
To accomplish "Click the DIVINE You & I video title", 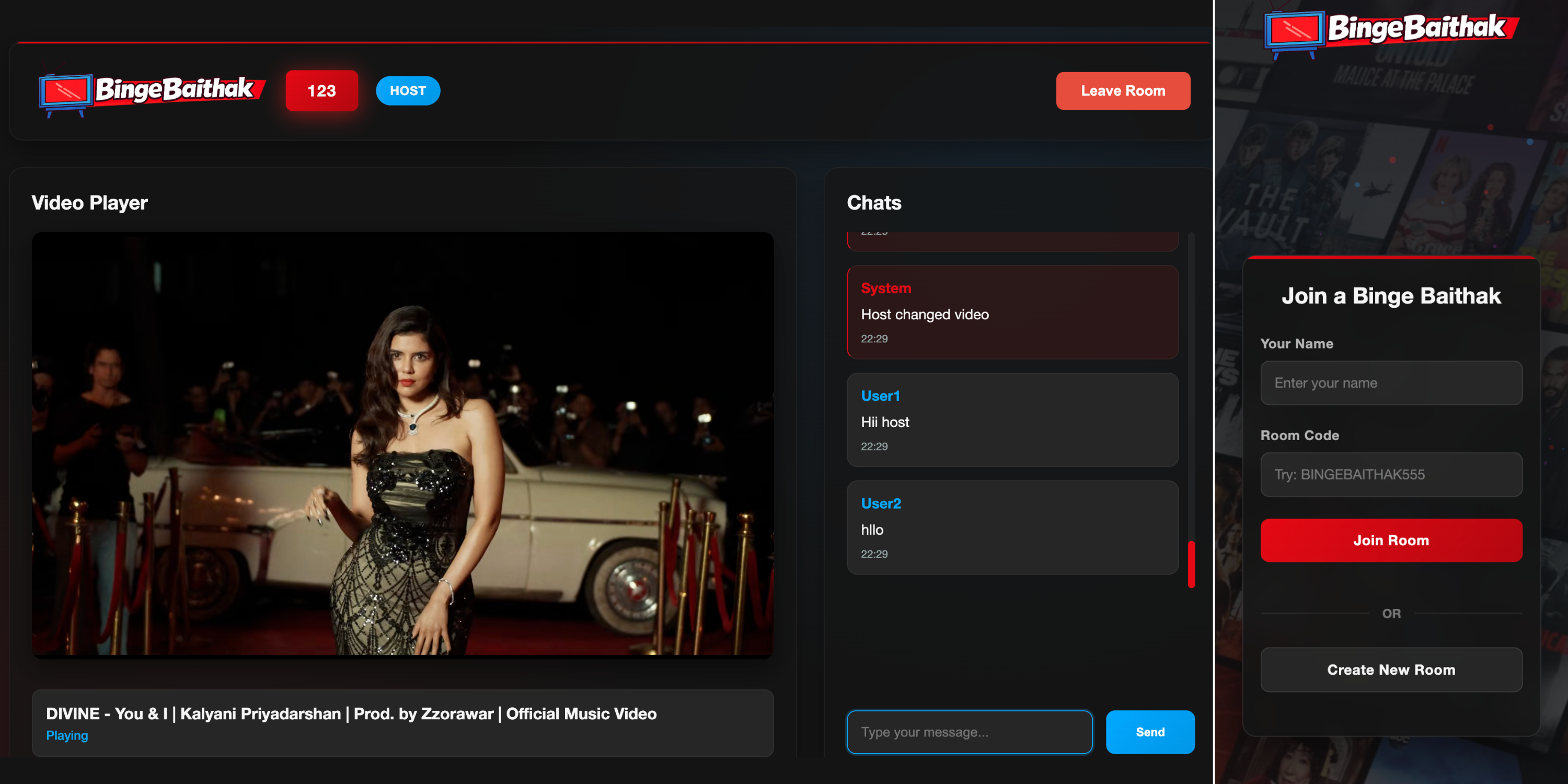I will coord(351,713).
